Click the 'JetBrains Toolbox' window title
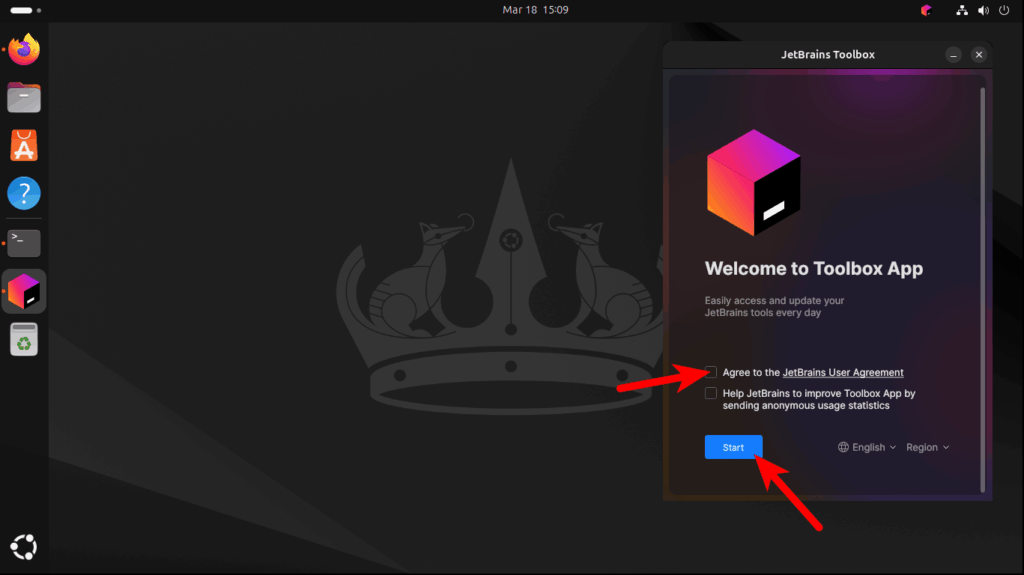The width and height of the screenshot is (1024, 575). coord(827,55)
